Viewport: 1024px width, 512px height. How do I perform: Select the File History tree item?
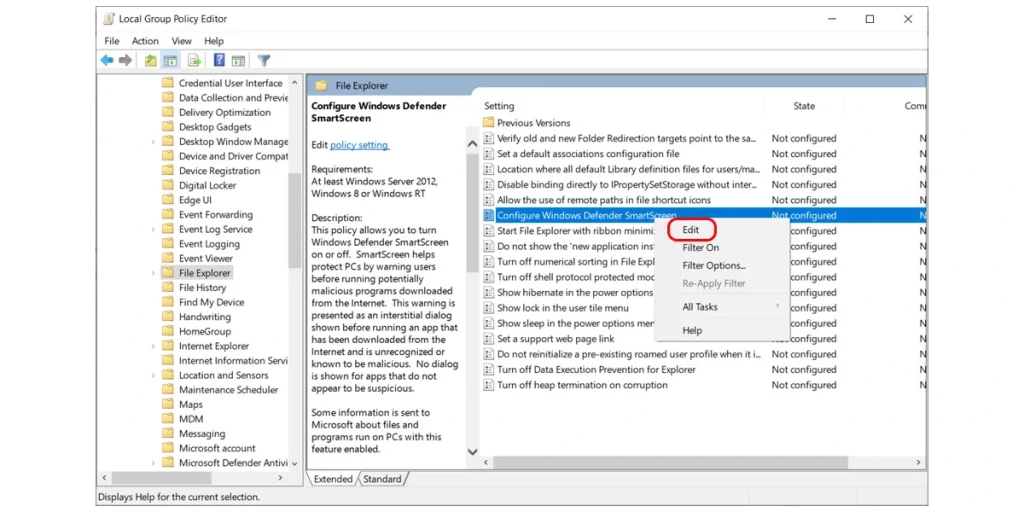tap(202, 287)
